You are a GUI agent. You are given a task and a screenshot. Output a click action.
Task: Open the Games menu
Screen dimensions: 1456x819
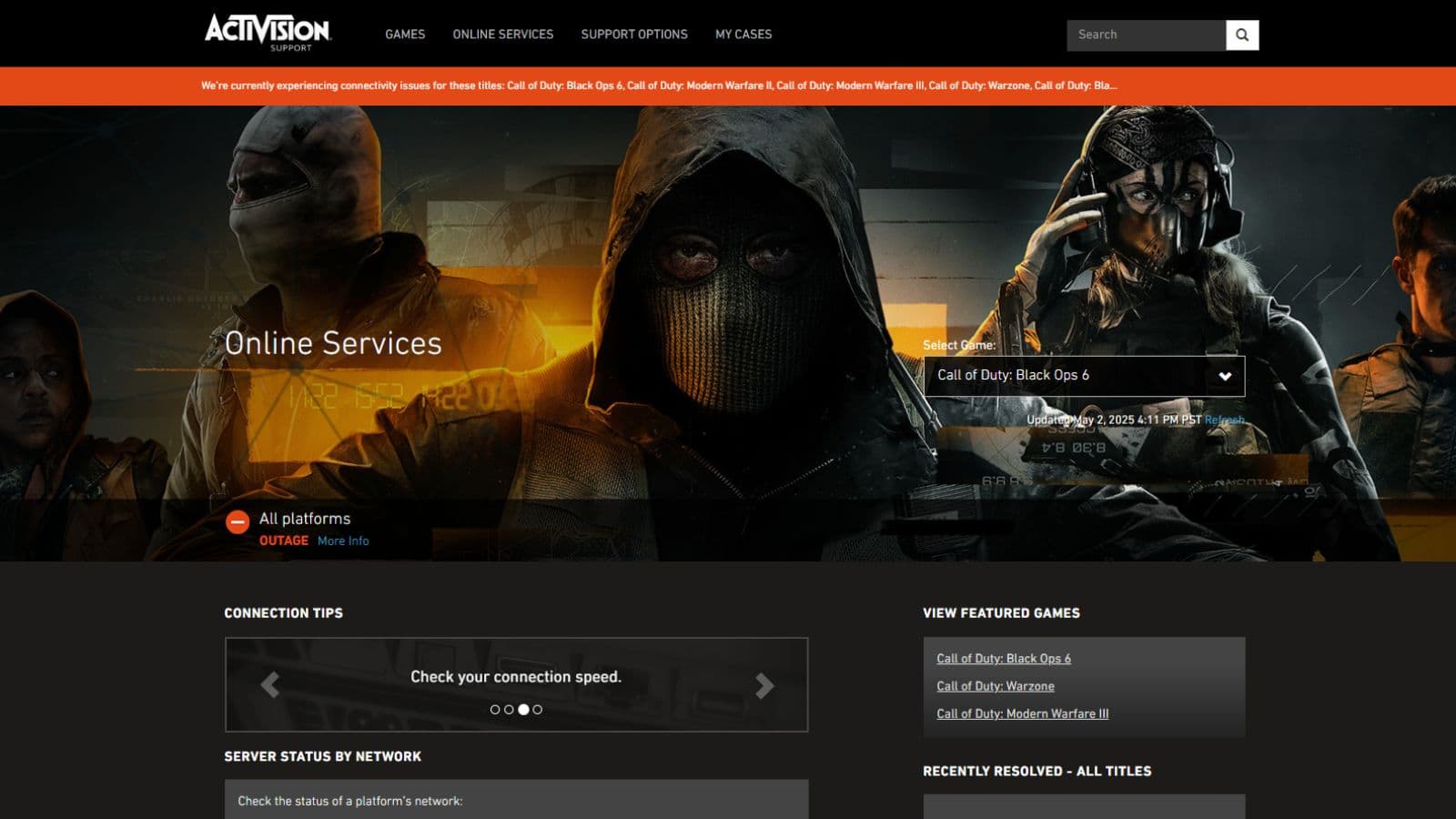[405, 35]
